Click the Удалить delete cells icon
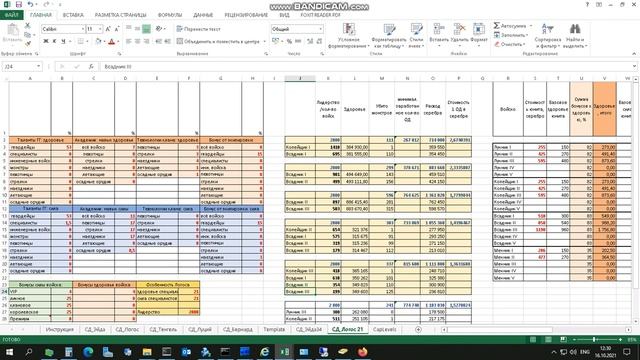640x360 pixels. click(460, 33)
